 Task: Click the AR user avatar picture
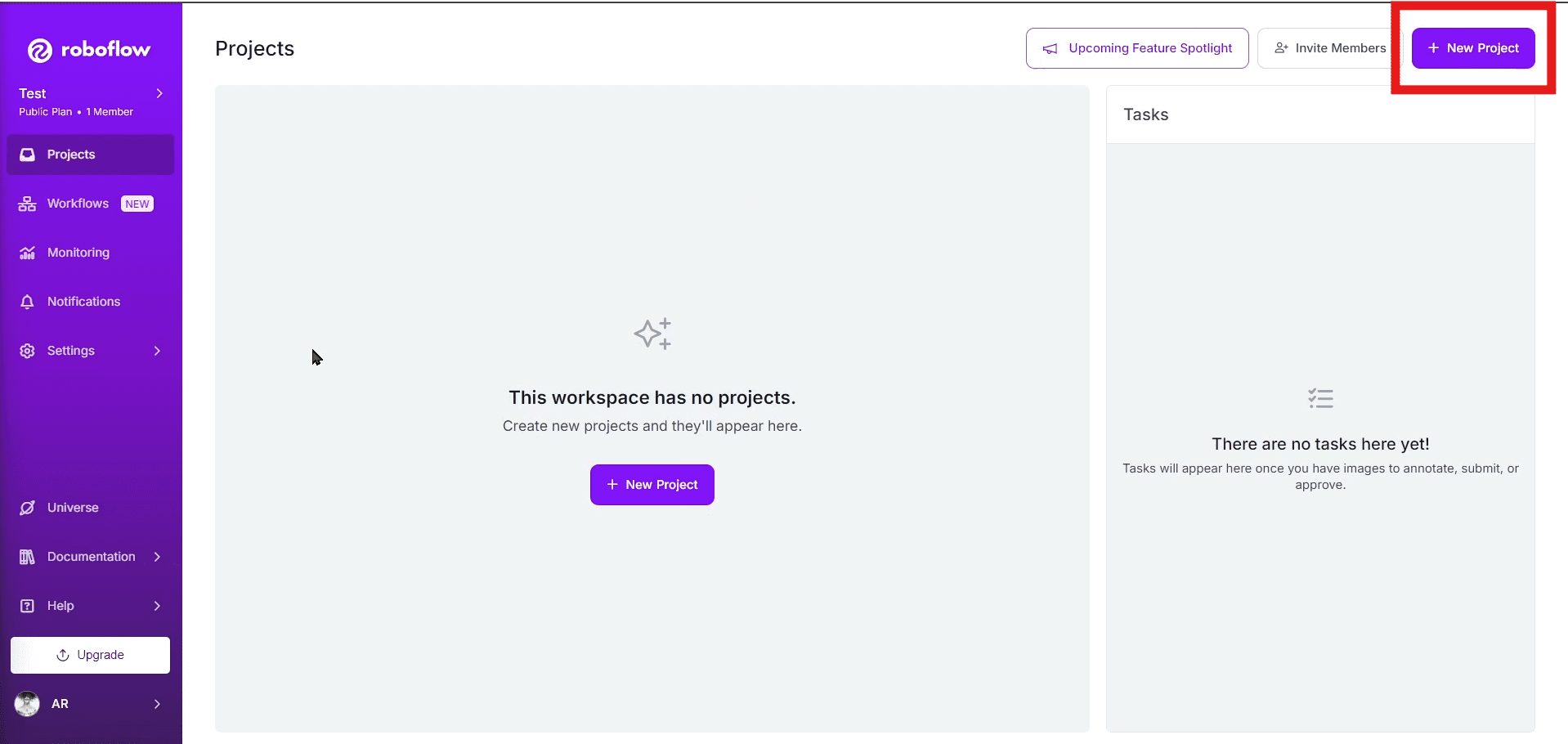pyautogui.click(x=27, y=704)
